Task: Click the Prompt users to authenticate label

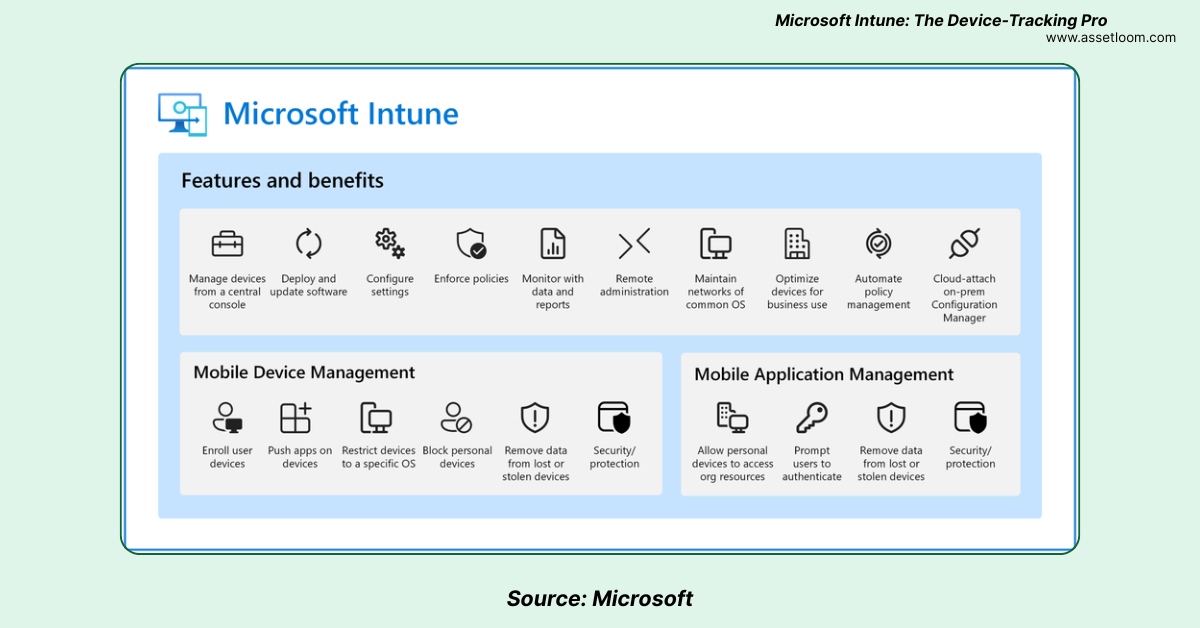Action: [x=811, y=464]
